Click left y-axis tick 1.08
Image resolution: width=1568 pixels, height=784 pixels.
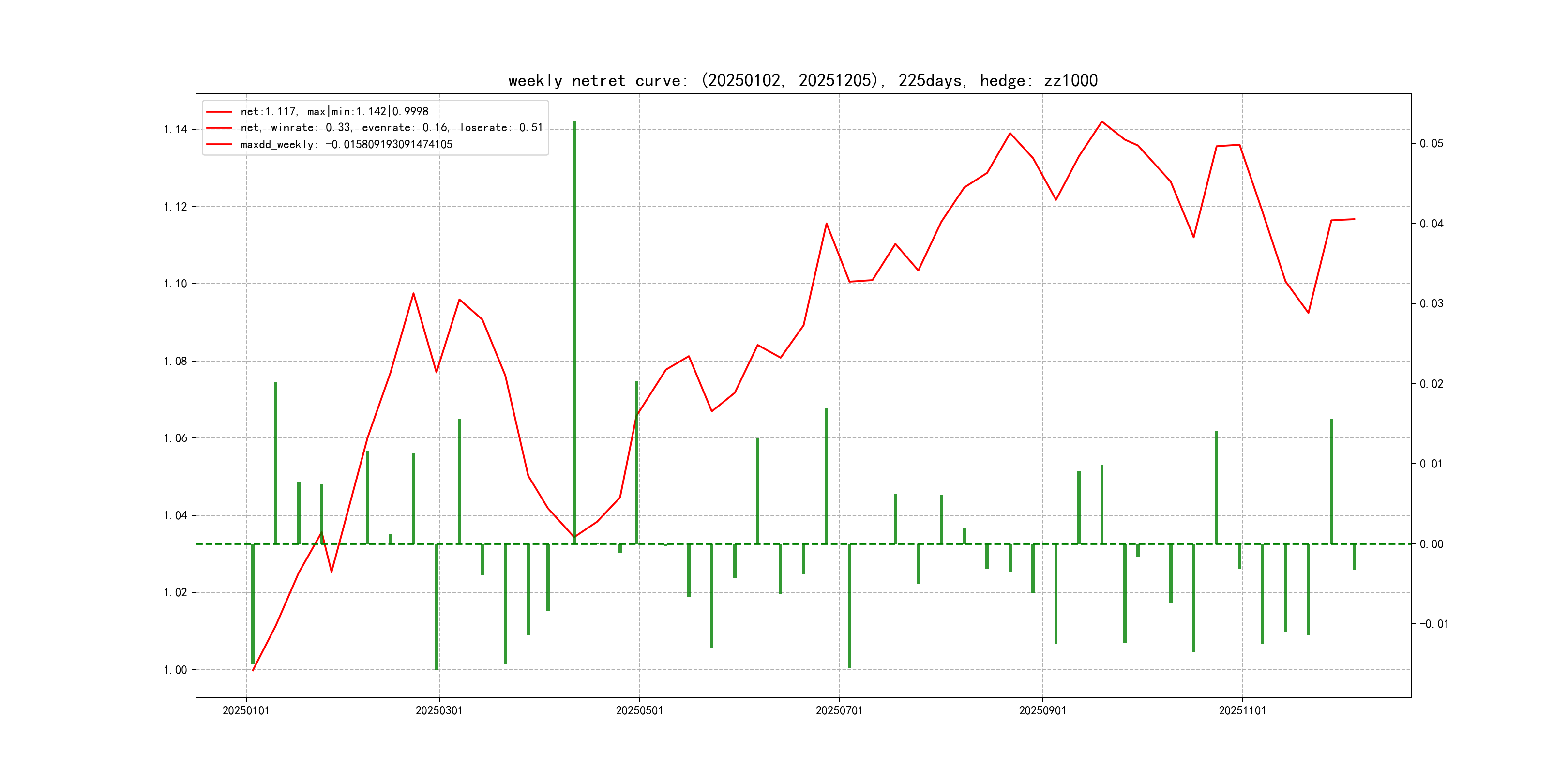pos(175,361)
